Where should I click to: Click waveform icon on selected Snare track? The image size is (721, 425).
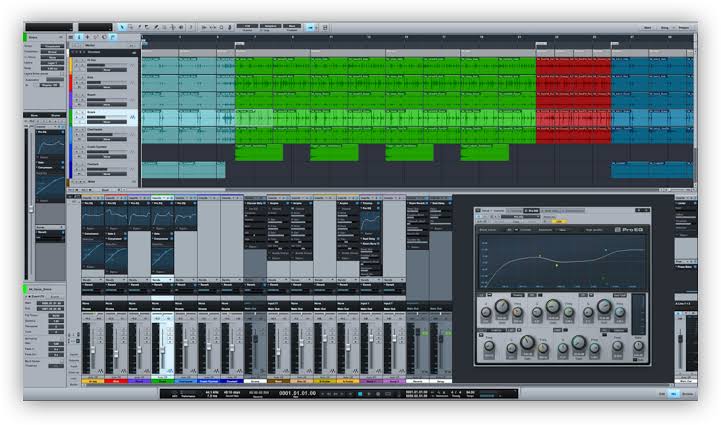point(132,118)
